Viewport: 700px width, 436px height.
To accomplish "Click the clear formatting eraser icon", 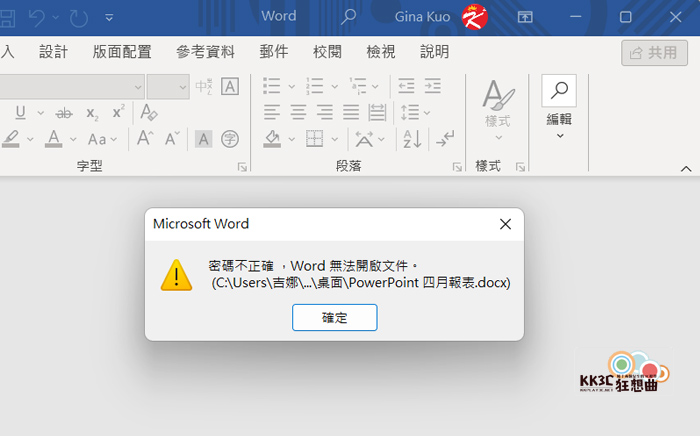I will (x=149, y=112).
